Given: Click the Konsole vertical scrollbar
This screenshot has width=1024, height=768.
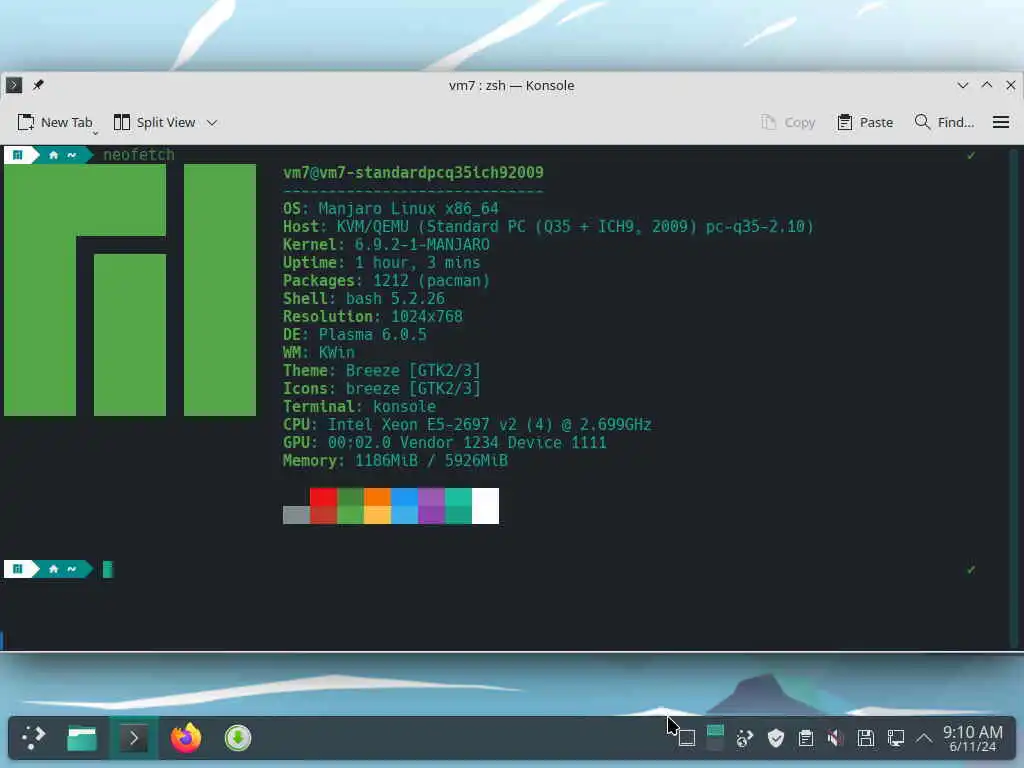Looking at the screenshot, I should point(1014,397).
